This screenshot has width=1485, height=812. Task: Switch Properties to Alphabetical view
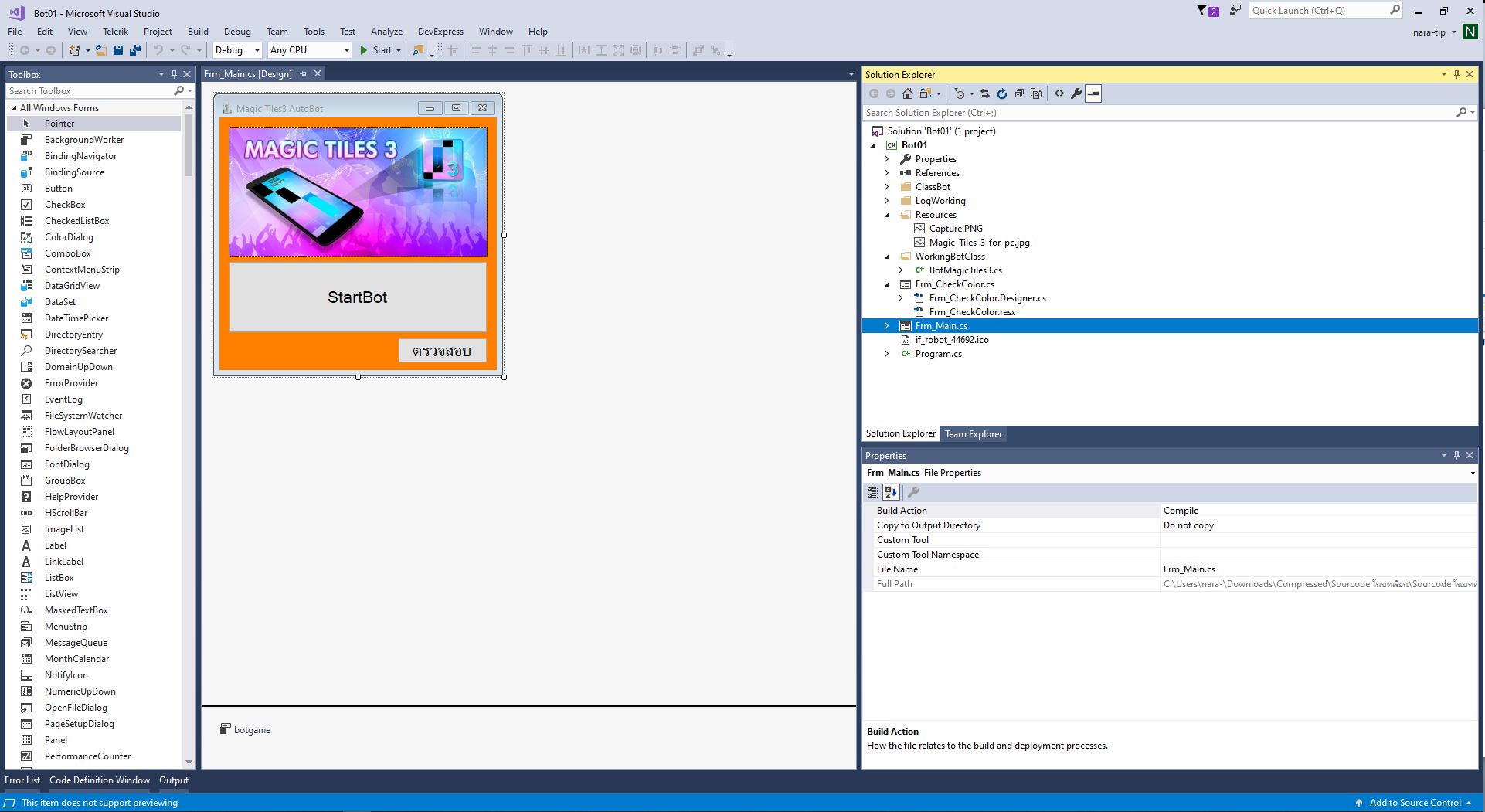tap(891, 492)
